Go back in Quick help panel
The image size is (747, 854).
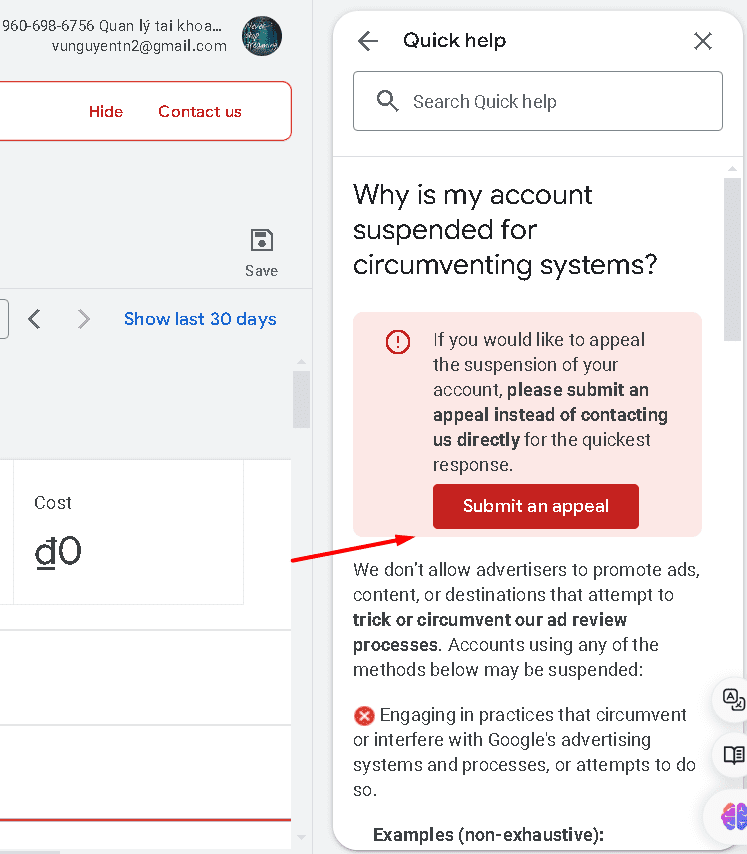pos(368,41)
